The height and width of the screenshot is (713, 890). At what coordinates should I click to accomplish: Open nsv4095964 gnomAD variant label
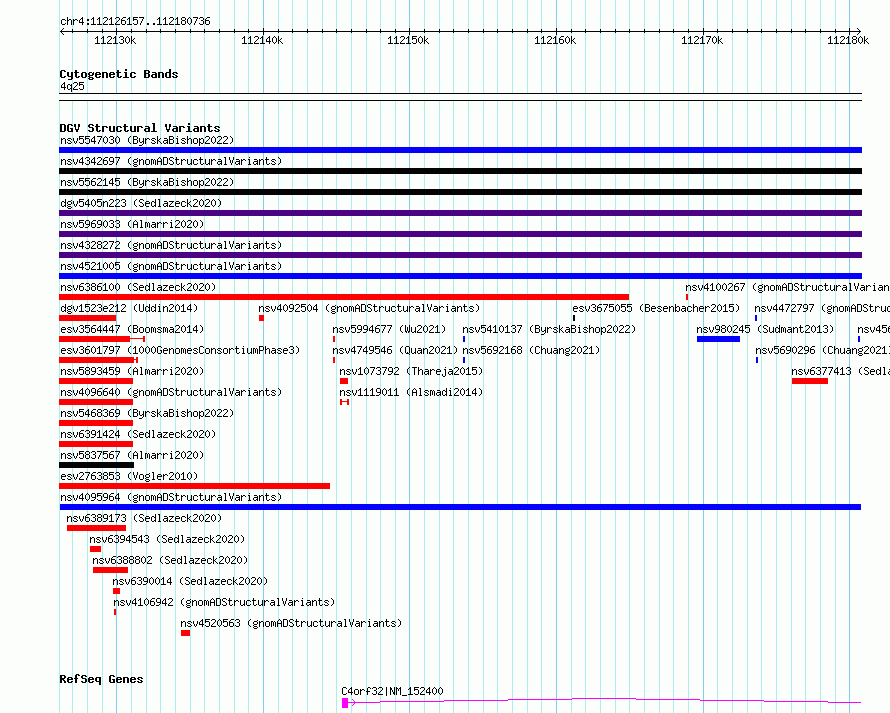171,497
